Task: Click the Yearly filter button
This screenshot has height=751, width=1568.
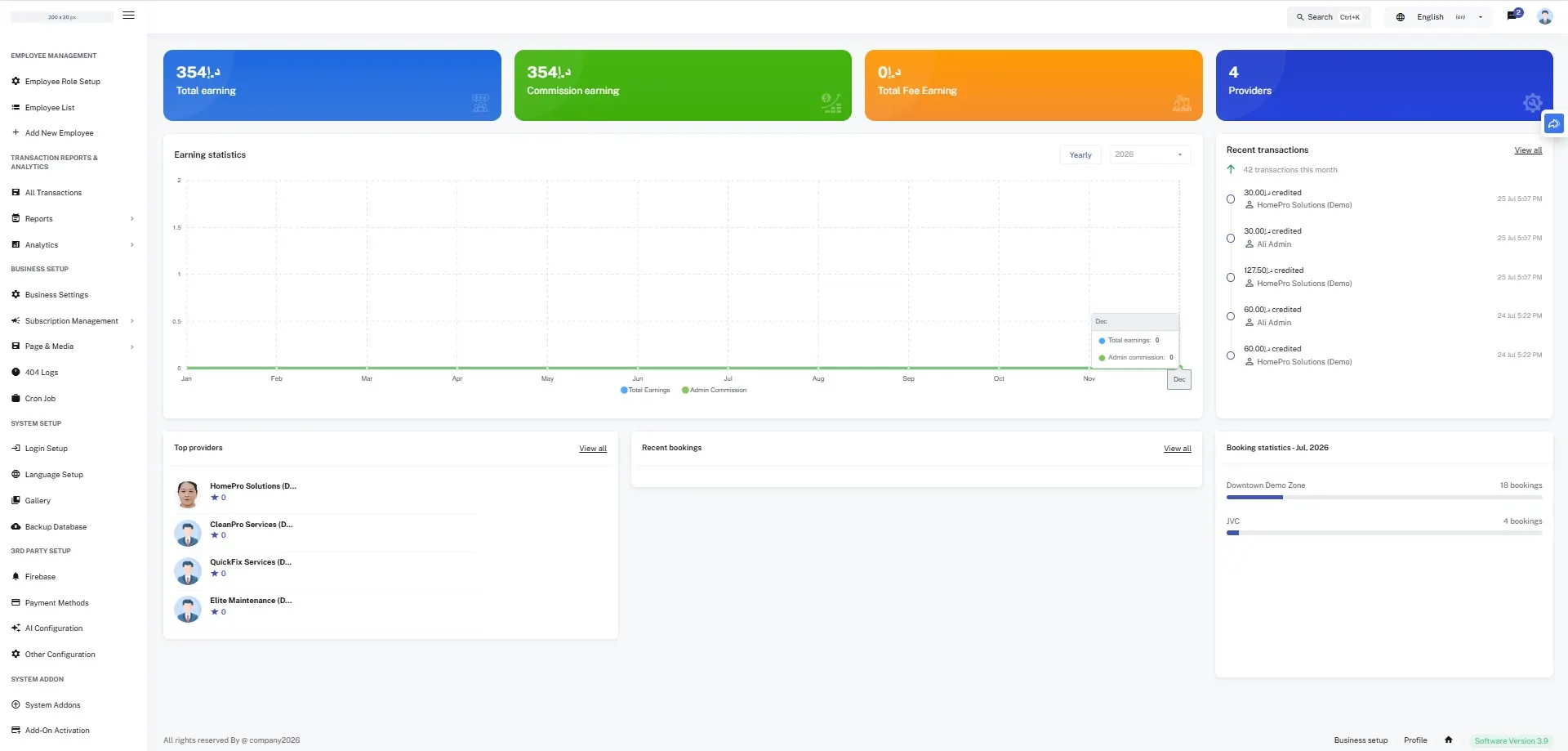Action: click(1080, 154)
